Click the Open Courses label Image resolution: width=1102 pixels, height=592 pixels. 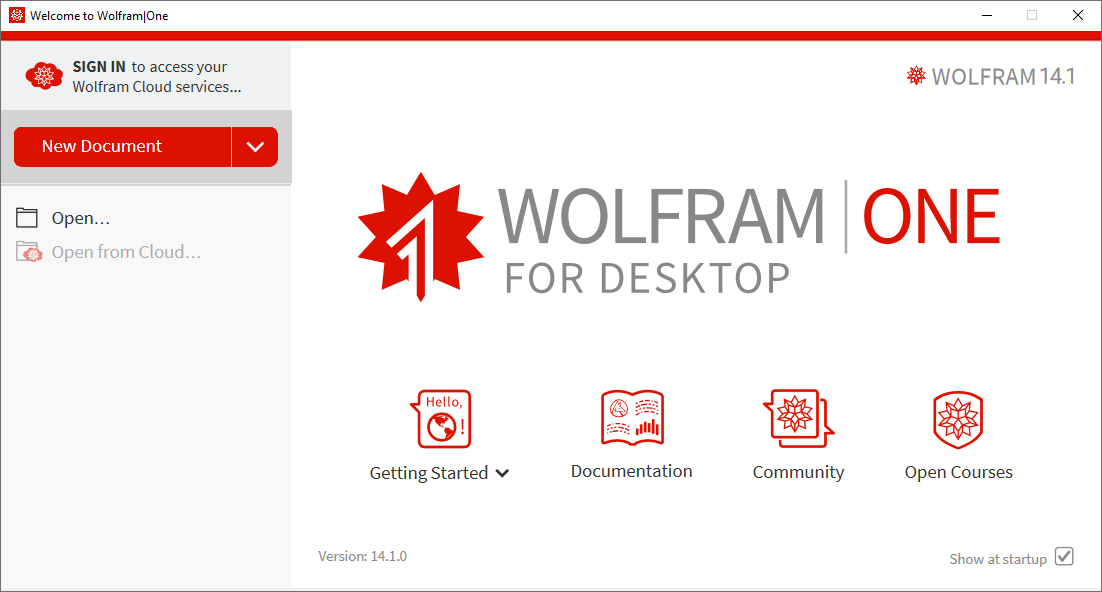(x=959, y=472)
